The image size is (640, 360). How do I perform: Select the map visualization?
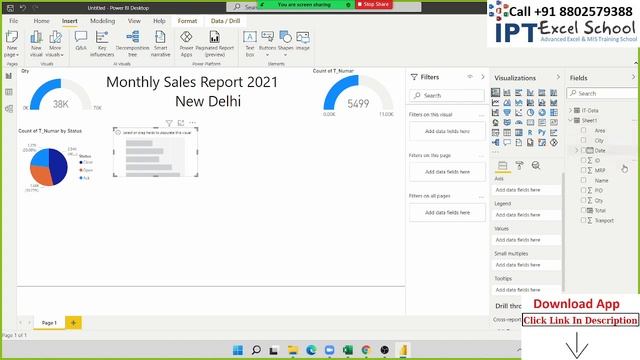click(x=496, y=122)
